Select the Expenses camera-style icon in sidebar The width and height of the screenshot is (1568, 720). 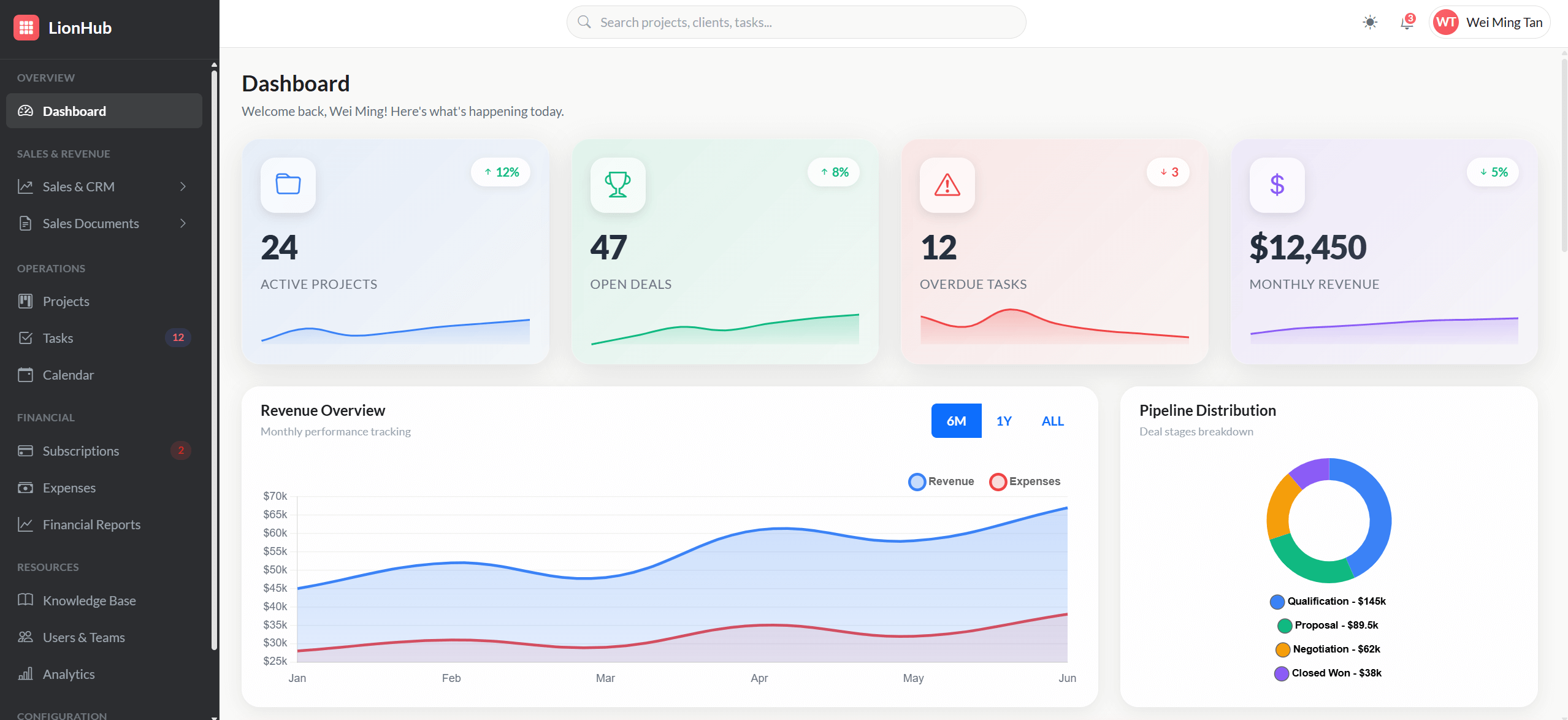[26, 488]
